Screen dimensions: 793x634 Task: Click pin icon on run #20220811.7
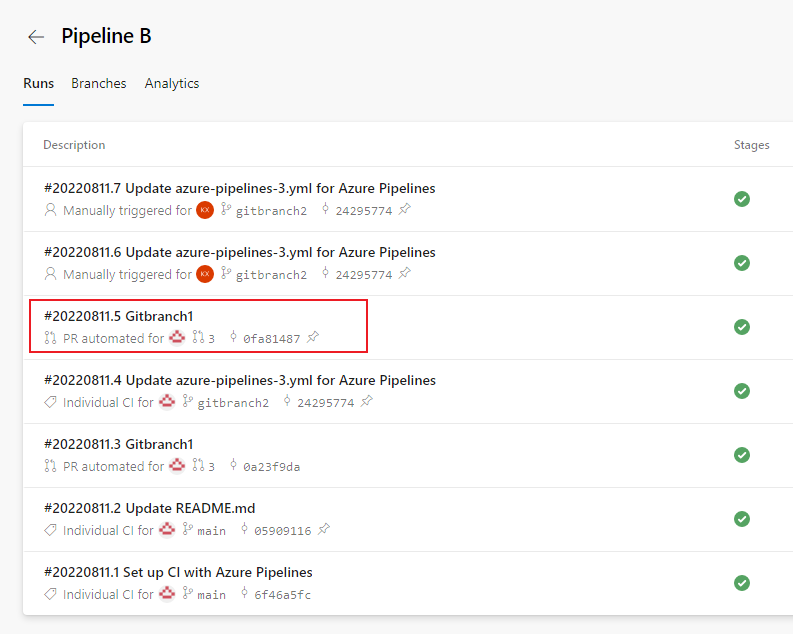[x=404, y=210]
